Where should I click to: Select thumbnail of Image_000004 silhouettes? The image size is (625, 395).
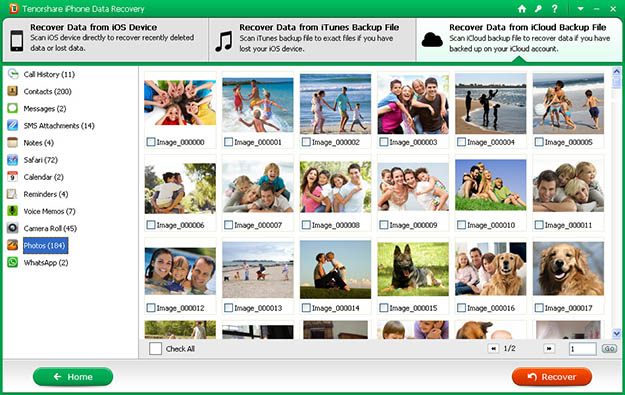[x=491, y=104]
